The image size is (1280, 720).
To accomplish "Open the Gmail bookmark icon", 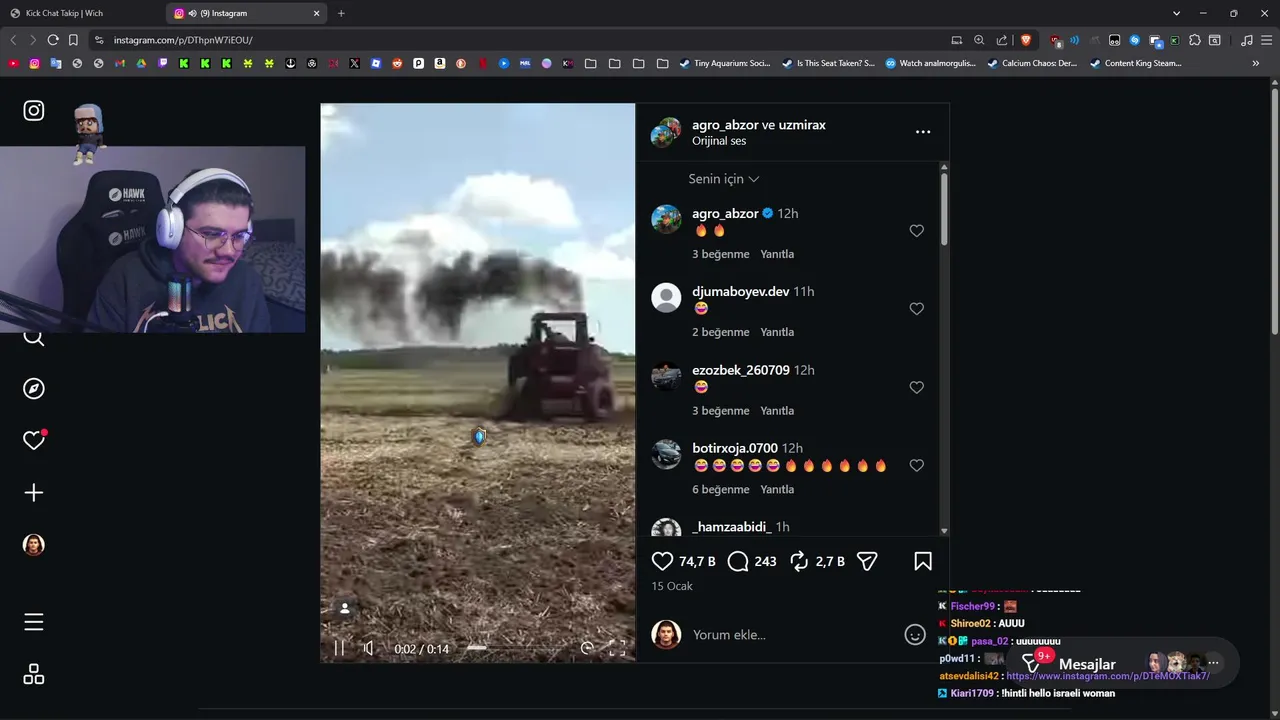I will click(x=120, y=63).
